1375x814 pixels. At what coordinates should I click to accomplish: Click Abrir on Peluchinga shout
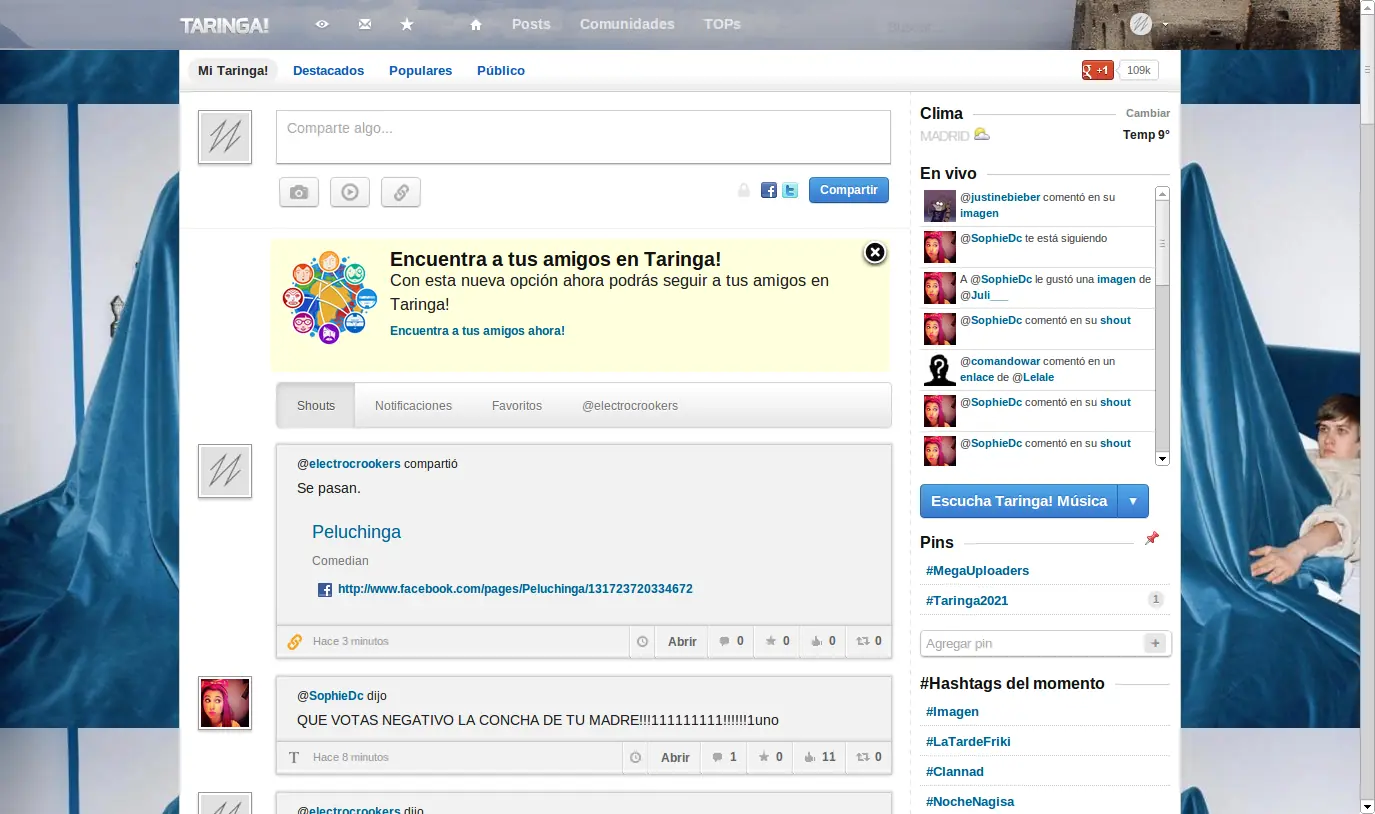point(682,641)
